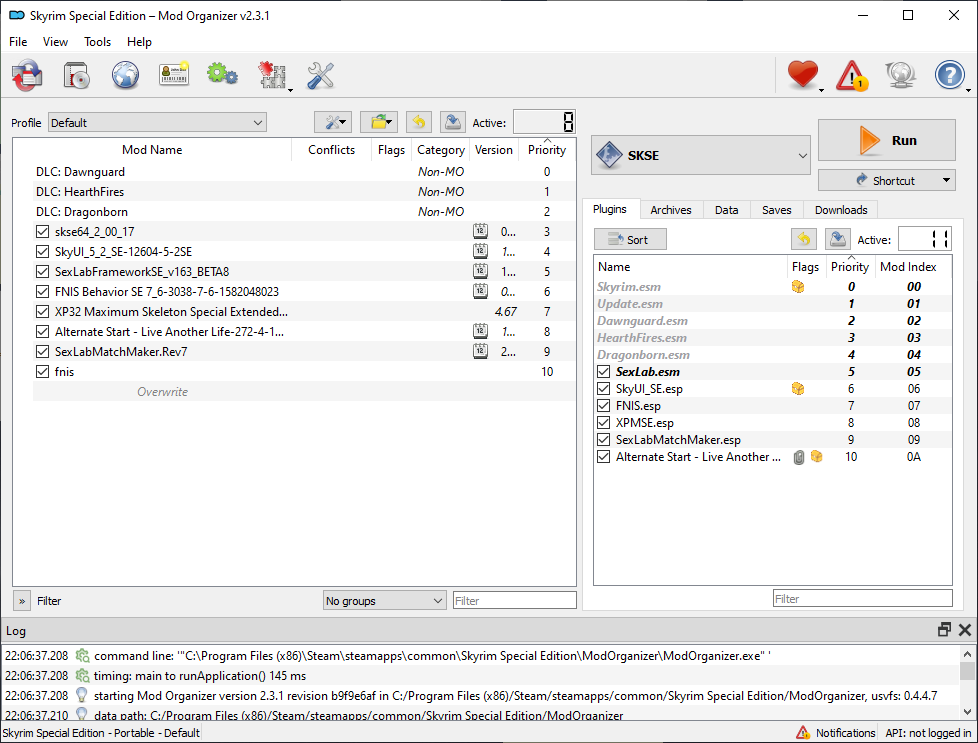
Task: Open the Tools menu
Action: tap(97, 42)
